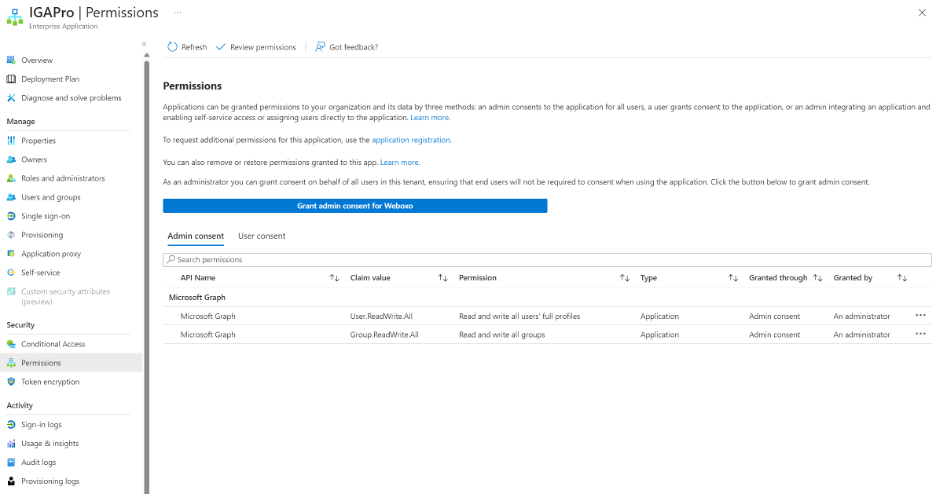This screenshot has height=494, width=936.
Task: Click the Refresh toolbar button
Action: (x=187, y=47)
